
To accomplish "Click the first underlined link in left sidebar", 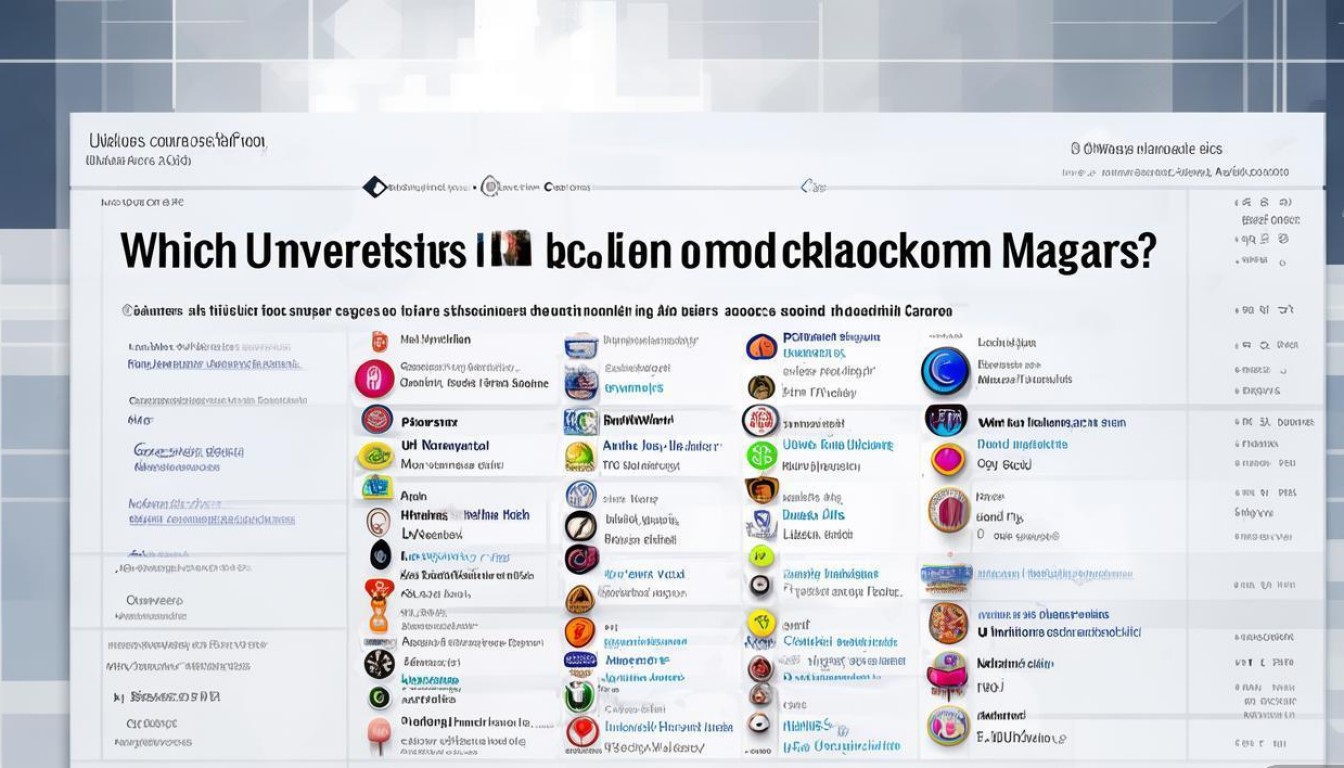I will click(214, 364).
